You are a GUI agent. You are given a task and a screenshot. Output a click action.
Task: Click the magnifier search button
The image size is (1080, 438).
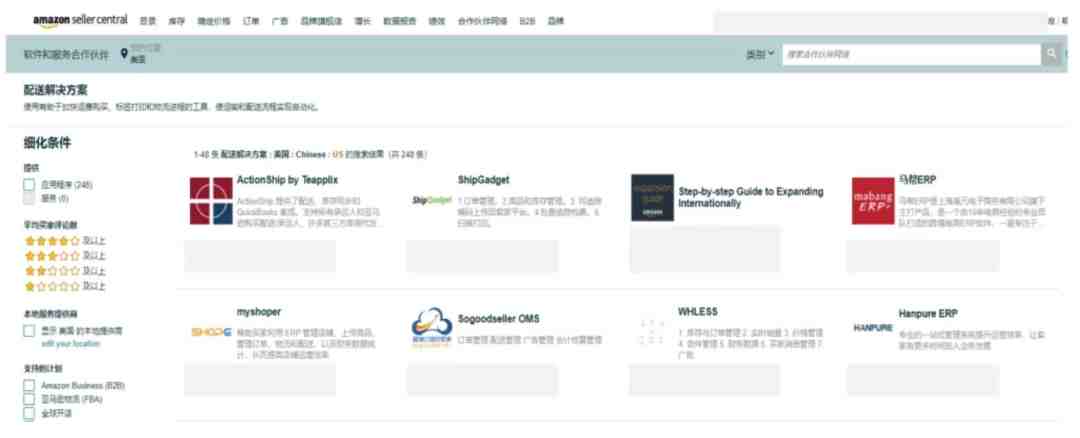coord(1051,54)
